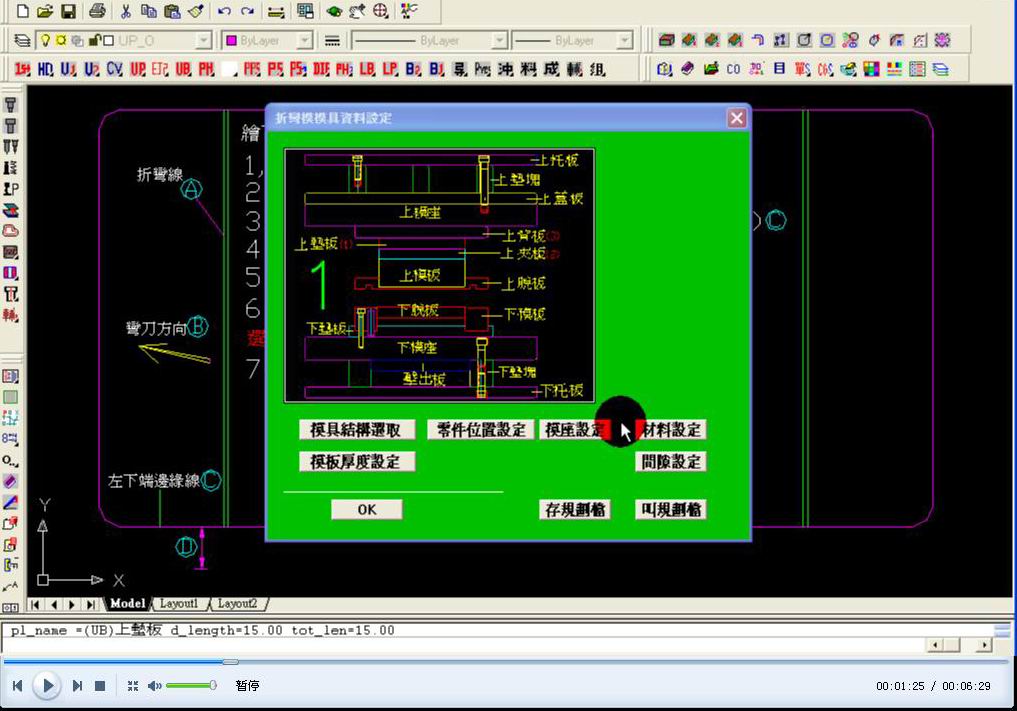Save the drawing with the floppy icon
The height and width of the screenshot is (711, 1017).
pyautogui.click(x=67, y=11)
